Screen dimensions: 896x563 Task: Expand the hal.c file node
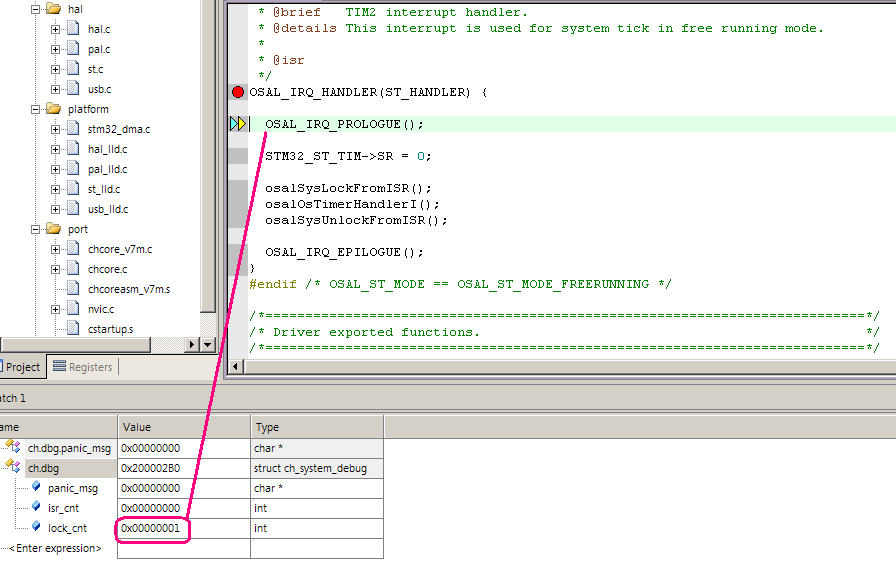point(55,29)
